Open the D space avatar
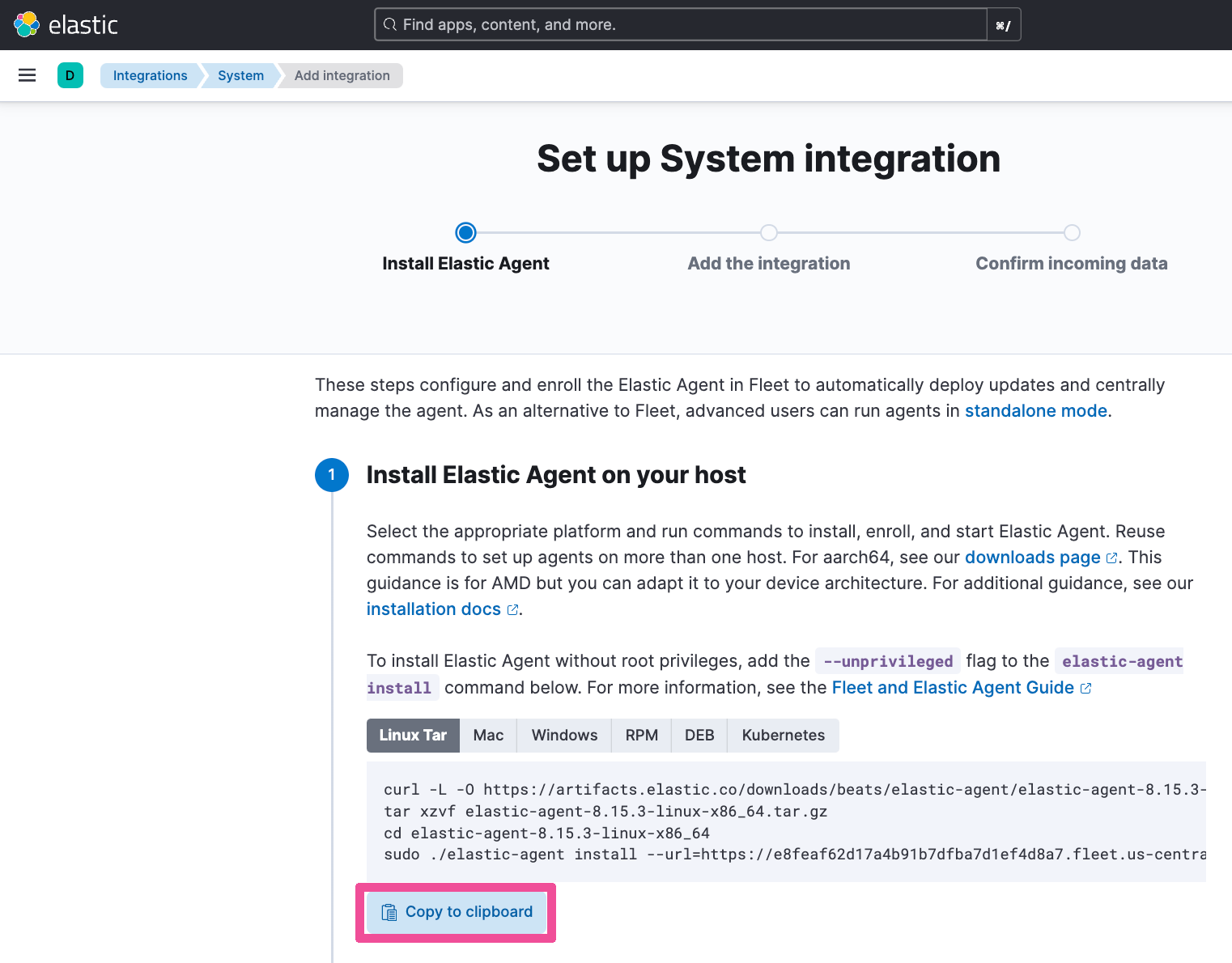This screenshot has height=963, width=1232. click(x=70, y=75)
